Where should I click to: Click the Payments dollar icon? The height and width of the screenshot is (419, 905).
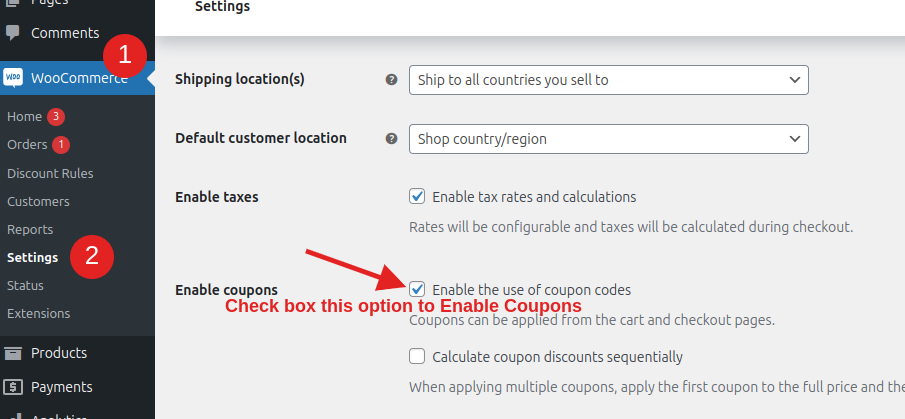point(13,387)
